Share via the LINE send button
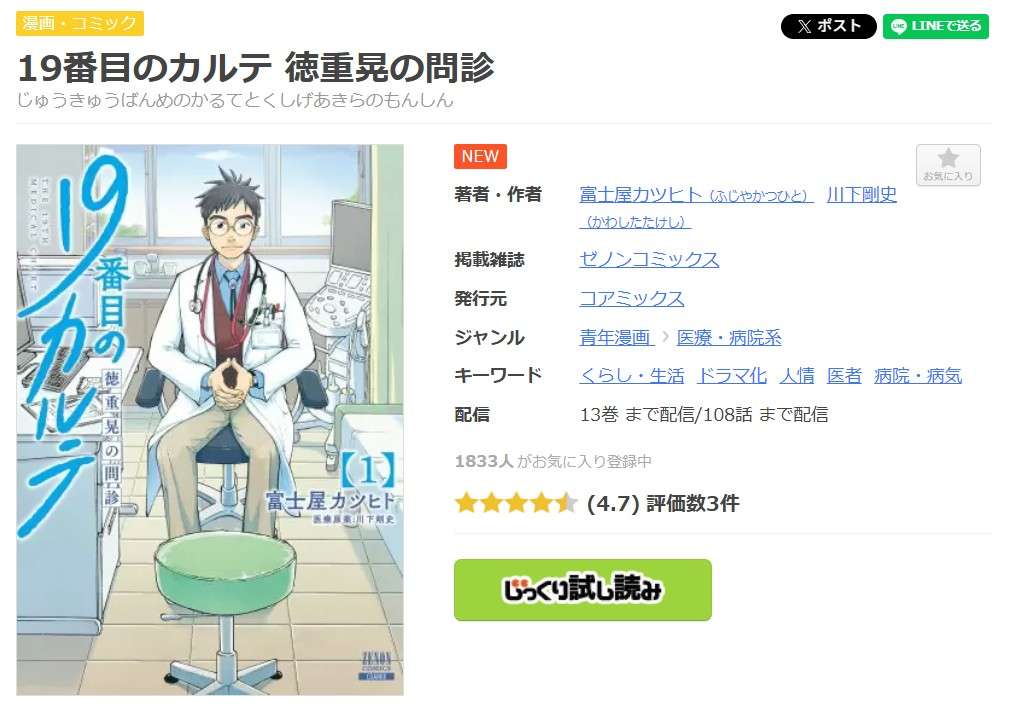 [935, 26]
